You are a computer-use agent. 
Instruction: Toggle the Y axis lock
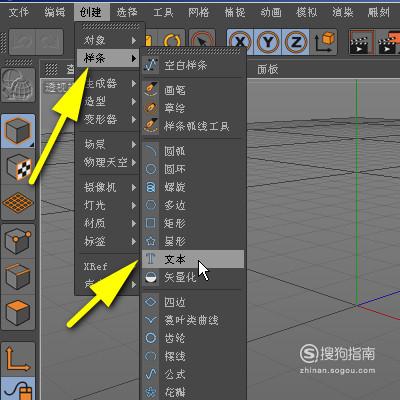point(268,42)
